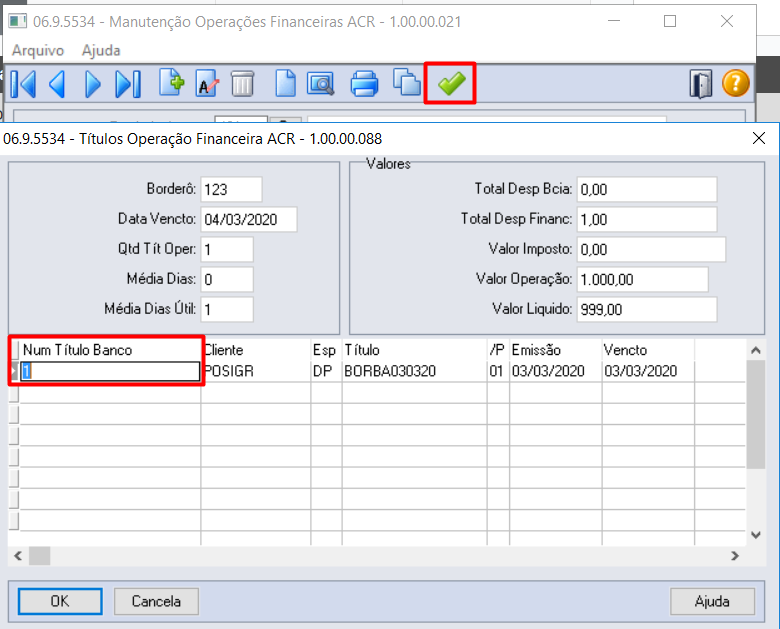Click the Data Vencto field
Screen dimensions: 780x629
click(249, 219)
